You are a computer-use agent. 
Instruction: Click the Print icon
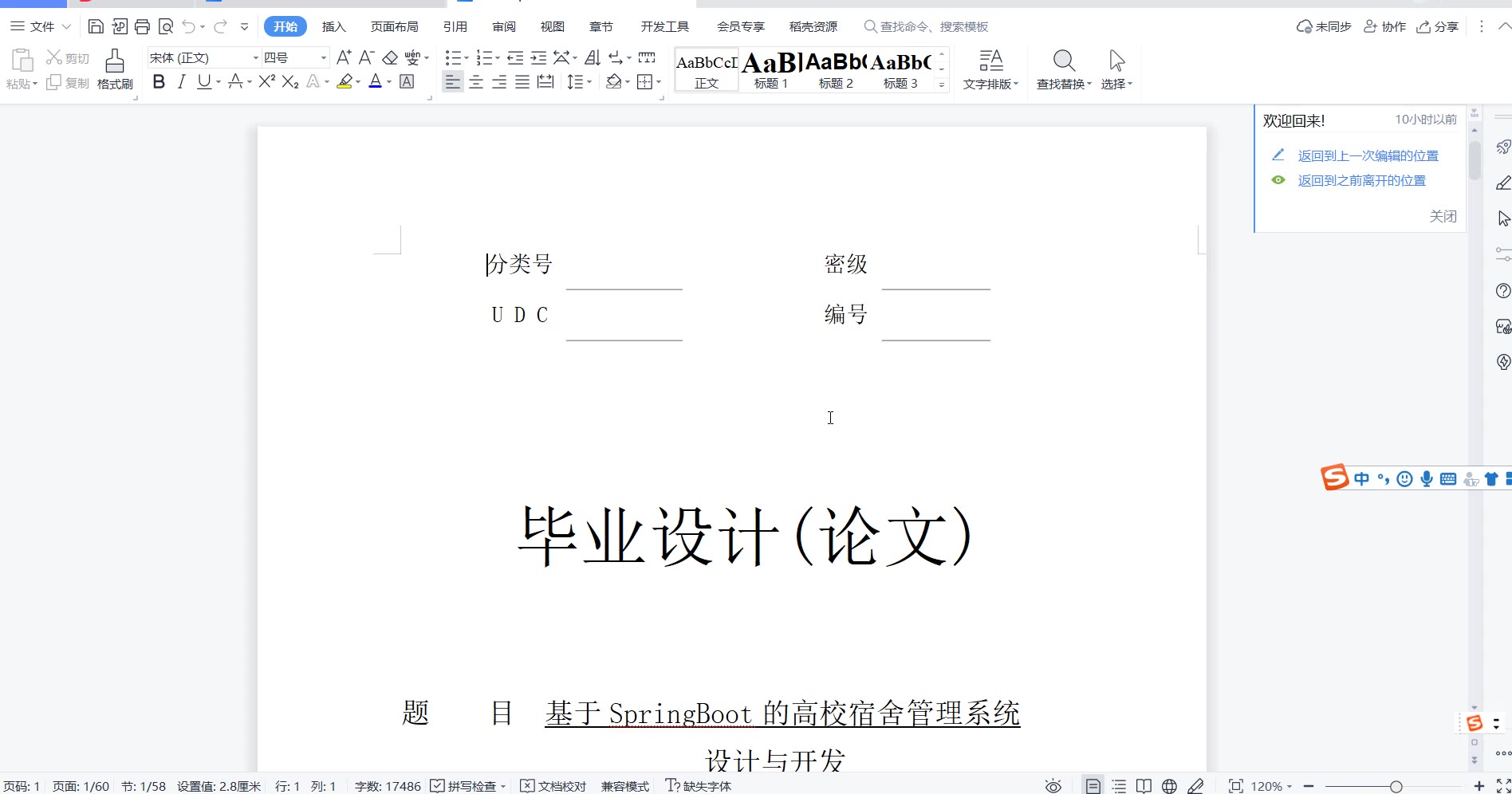click(142, 27)
